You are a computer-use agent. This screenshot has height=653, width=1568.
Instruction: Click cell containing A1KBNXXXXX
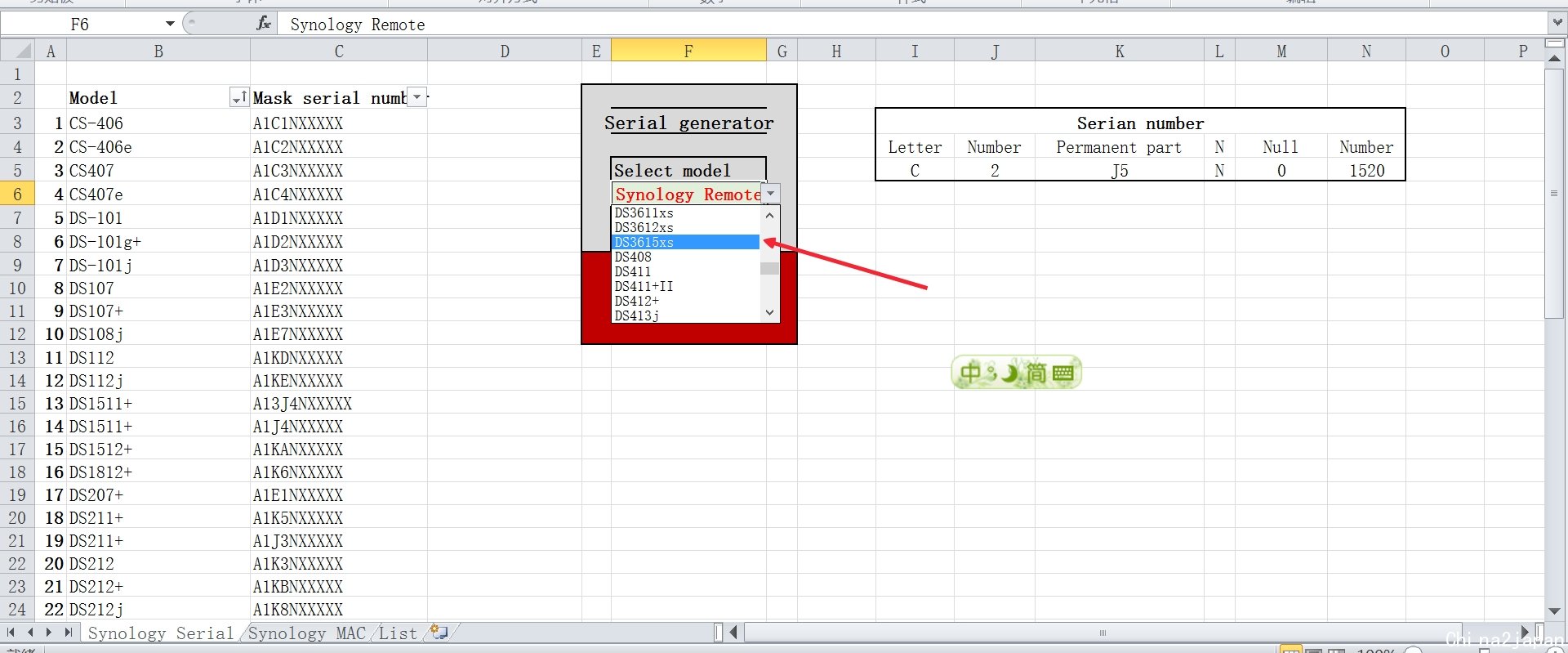339,586
